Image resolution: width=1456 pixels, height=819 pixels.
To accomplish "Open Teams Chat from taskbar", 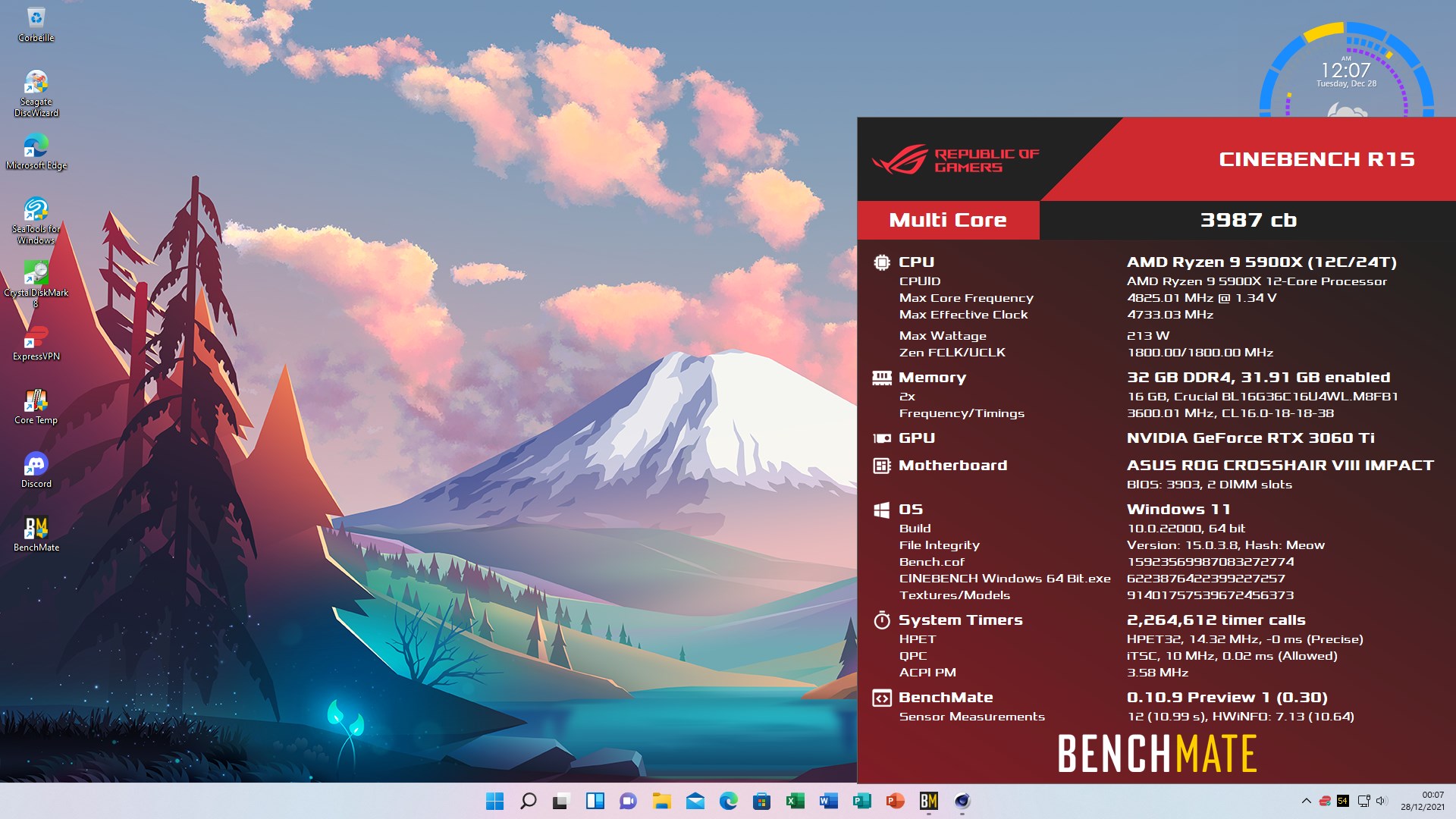I will (628, 801).
